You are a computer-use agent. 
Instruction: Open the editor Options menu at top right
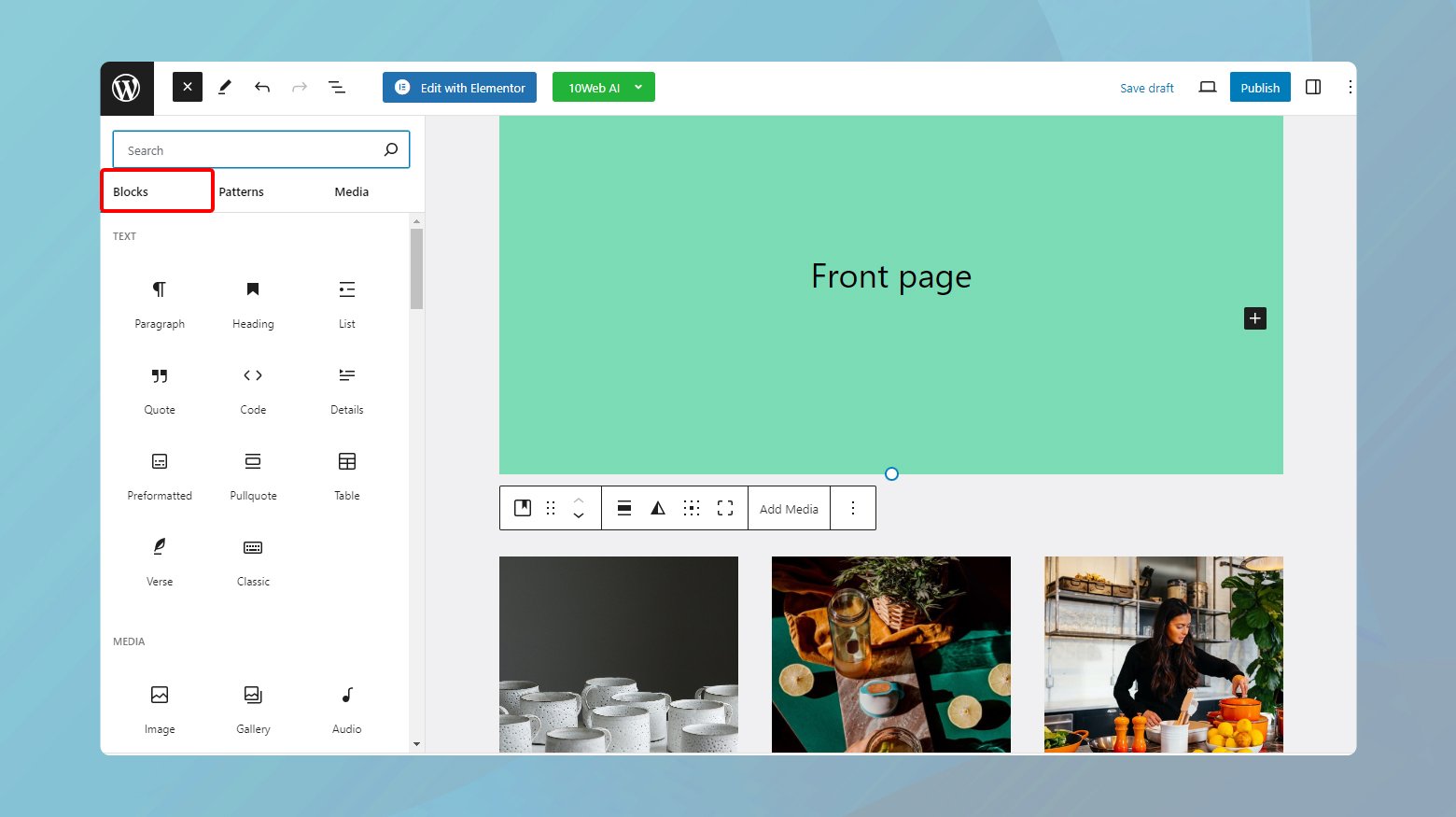[1350, 87]
